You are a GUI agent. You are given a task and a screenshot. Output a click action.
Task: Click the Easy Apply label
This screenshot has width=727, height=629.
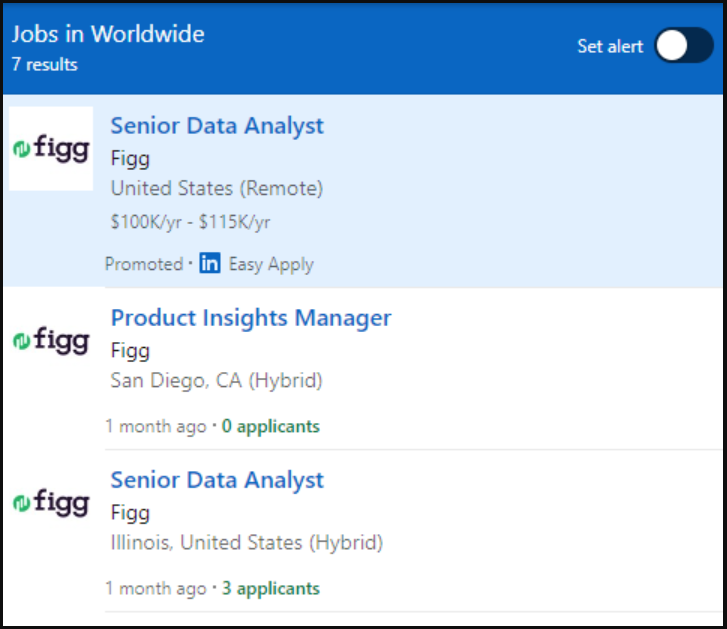271,264
